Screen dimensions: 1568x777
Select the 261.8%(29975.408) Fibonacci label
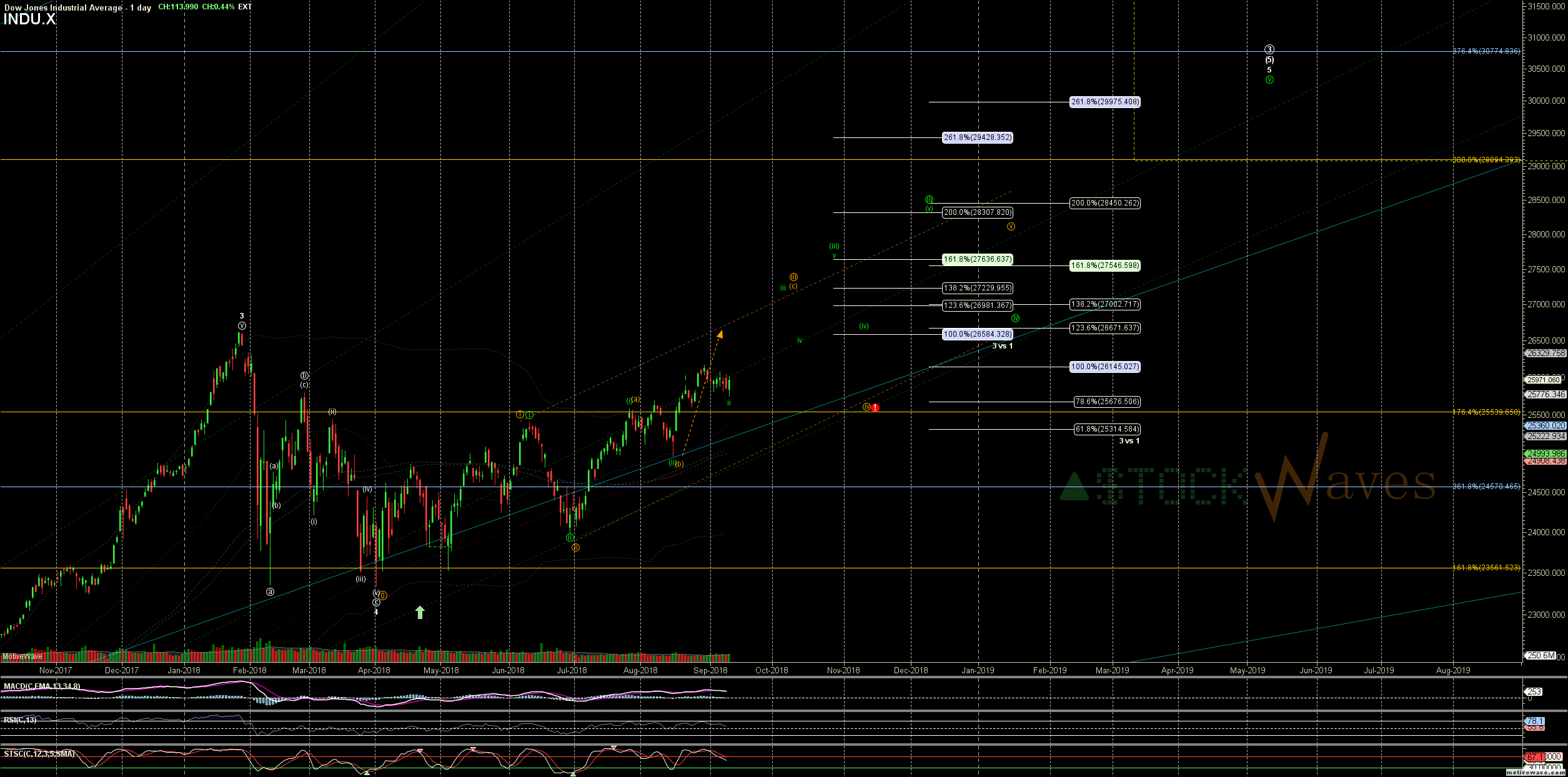(x=1104, y=102)
